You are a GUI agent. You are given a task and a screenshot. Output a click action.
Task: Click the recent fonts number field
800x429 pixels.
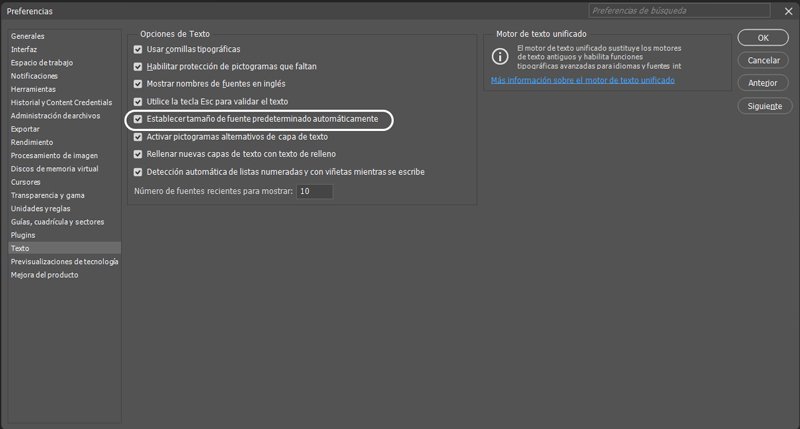tap(314, 191)
